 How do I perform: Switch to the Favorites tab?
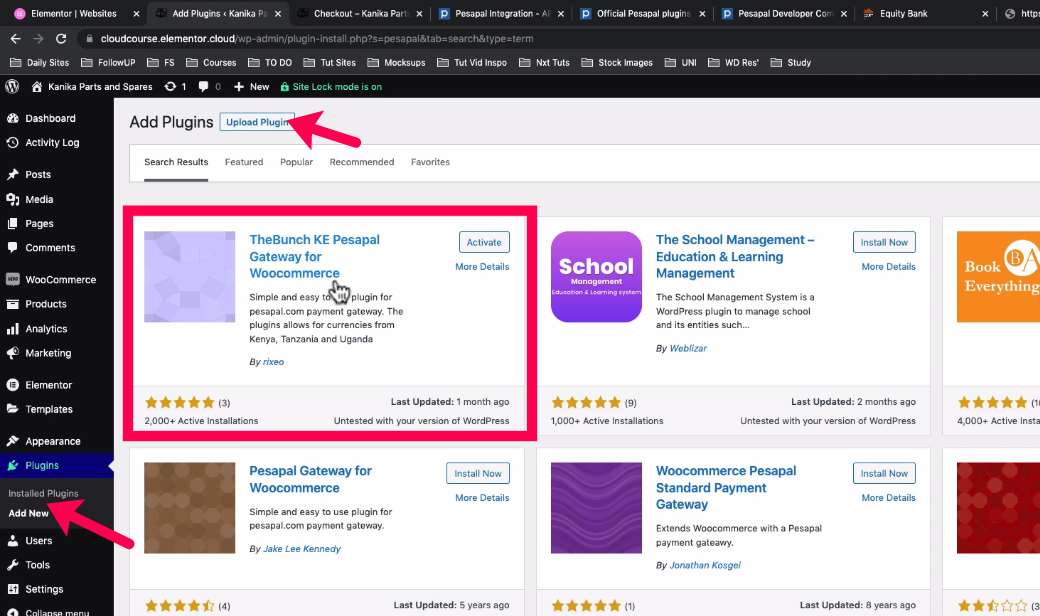[x=430, y=162]
